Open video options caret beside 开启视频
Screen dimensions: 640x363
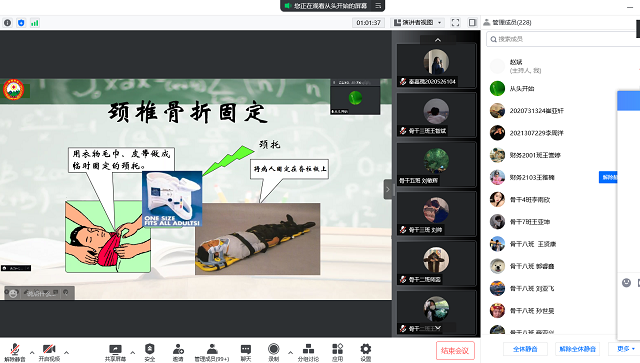click(67, 352)
